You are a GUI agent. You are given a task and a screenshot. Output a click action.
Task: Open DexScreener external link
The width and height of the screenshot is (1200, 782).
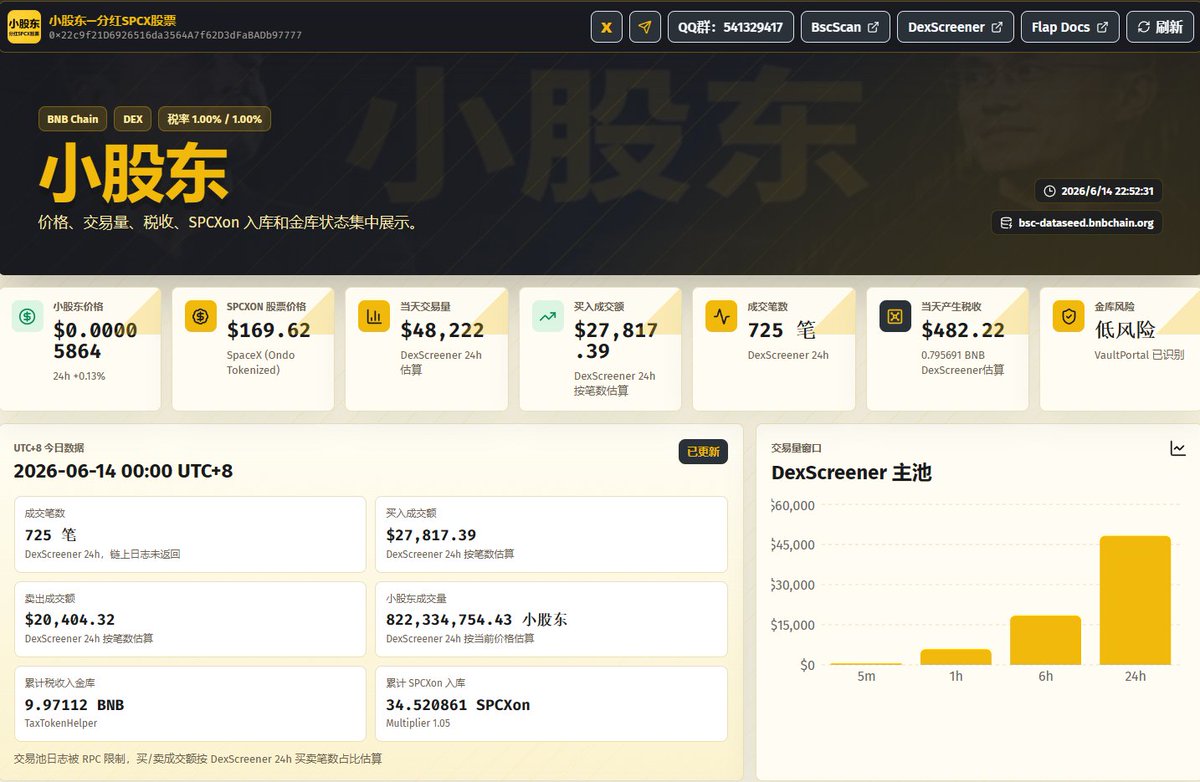[955, 27]
